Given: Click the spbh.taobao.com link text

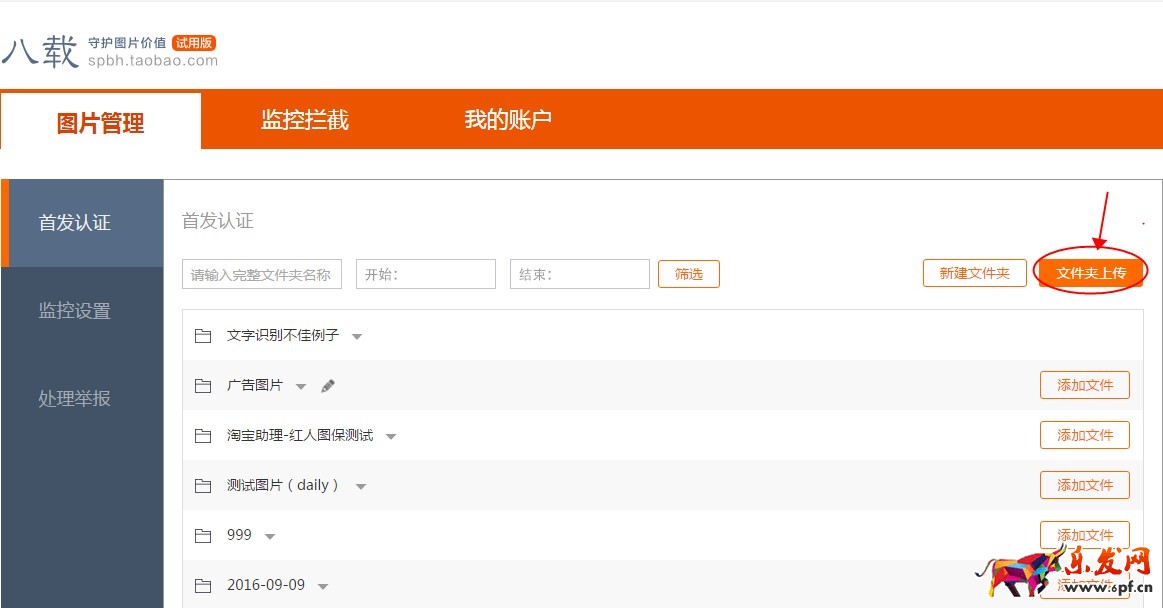Looking at the screenshot, I should point(153,61).
